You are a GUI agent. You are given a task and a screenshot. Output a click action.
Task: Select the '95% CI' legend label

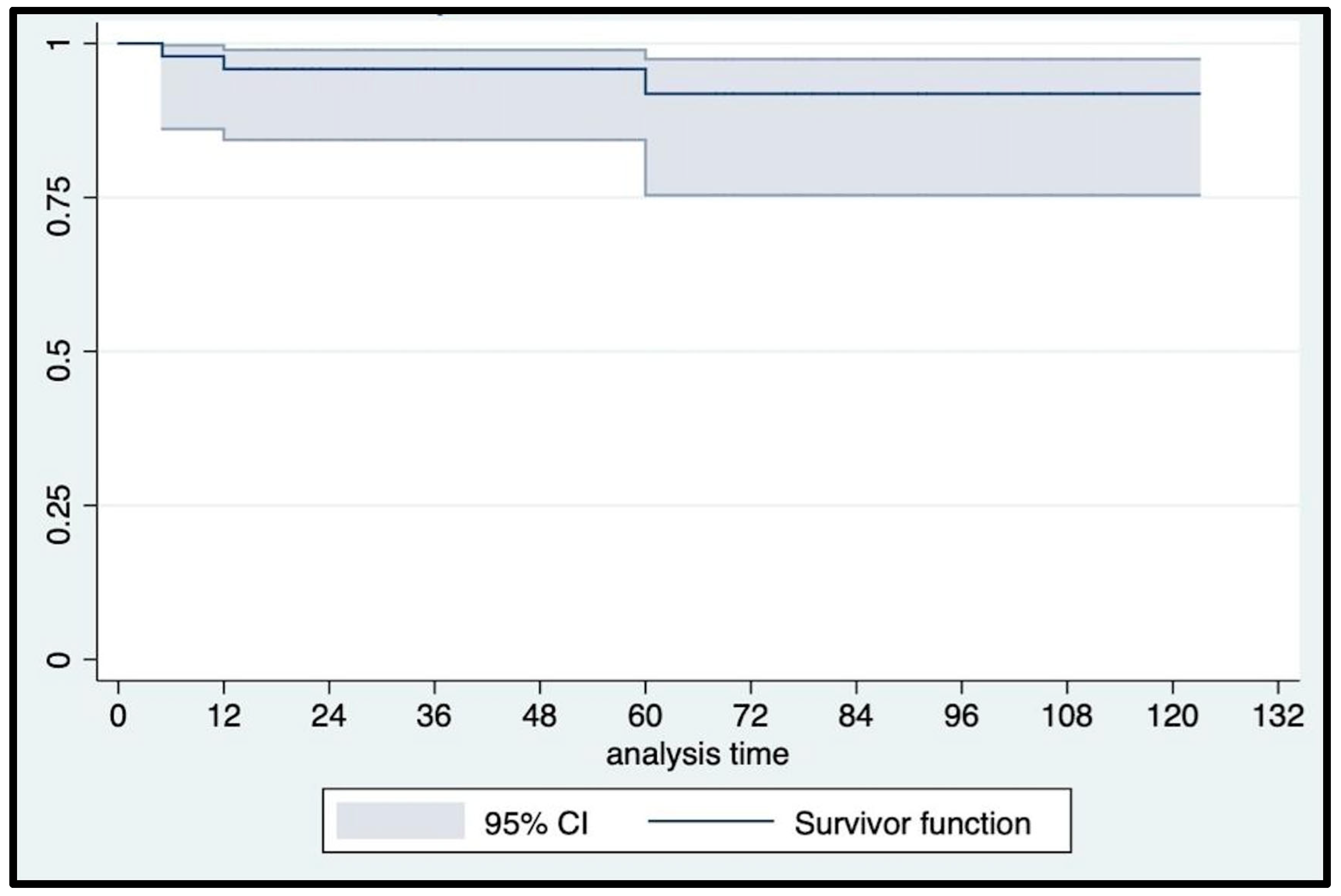[536, 823]
